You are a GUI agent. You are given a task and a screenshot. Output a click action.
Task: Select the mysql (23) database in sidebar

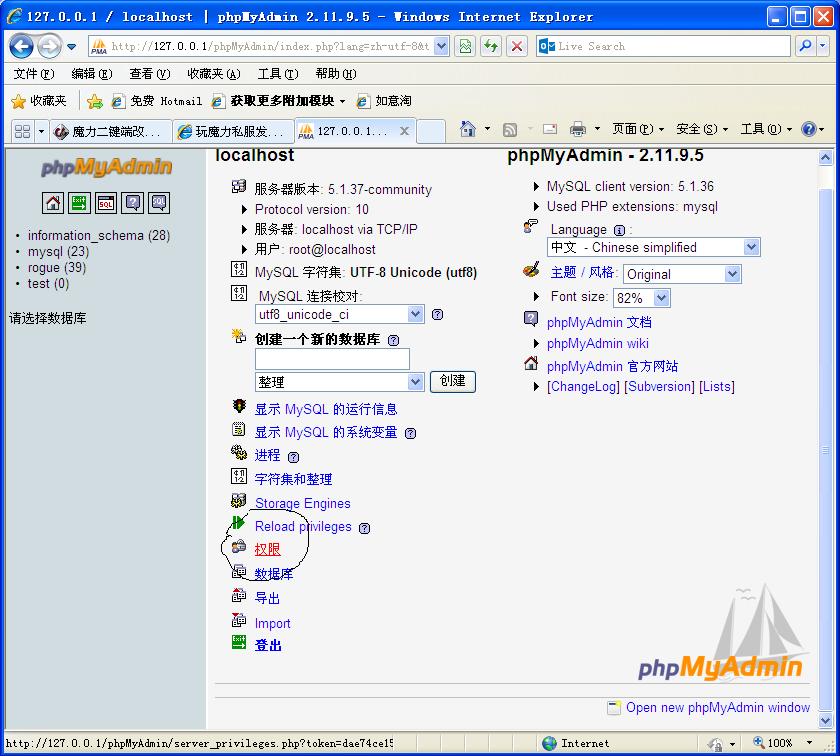58,252
